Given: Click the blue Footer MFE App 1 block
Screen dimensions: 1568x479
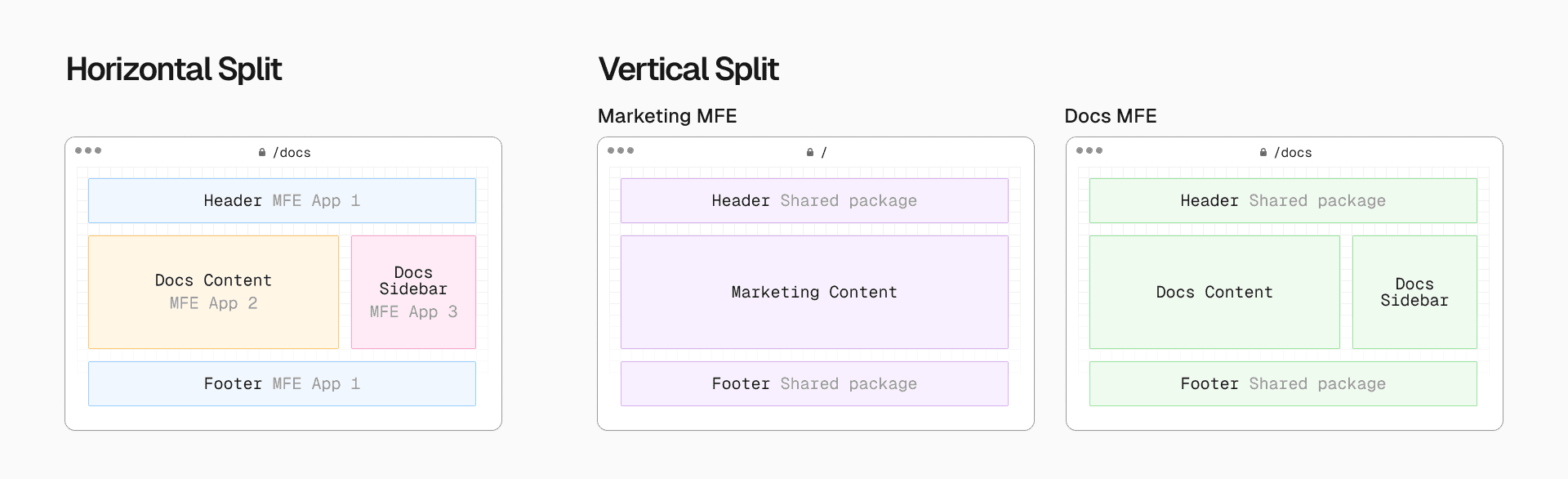Looking at the screenshot, I should (282, 384).
